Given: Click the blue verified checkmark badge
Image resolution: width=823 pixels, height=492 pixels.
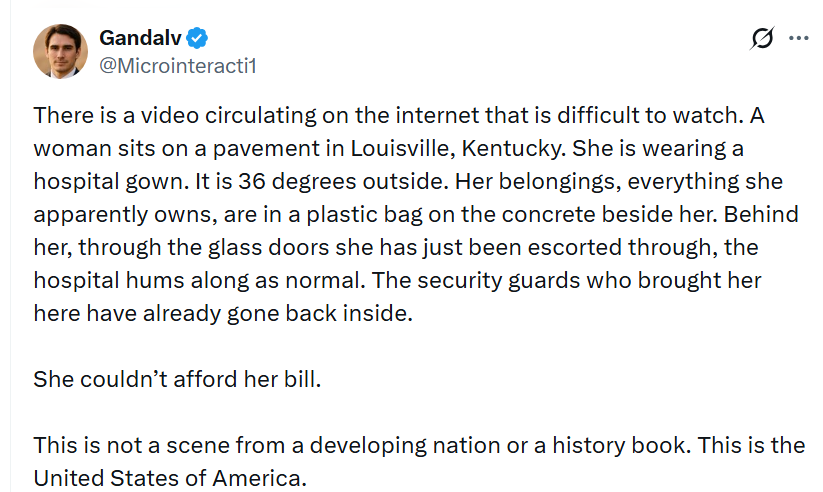Looking at the screenshot, I should 198,38.
